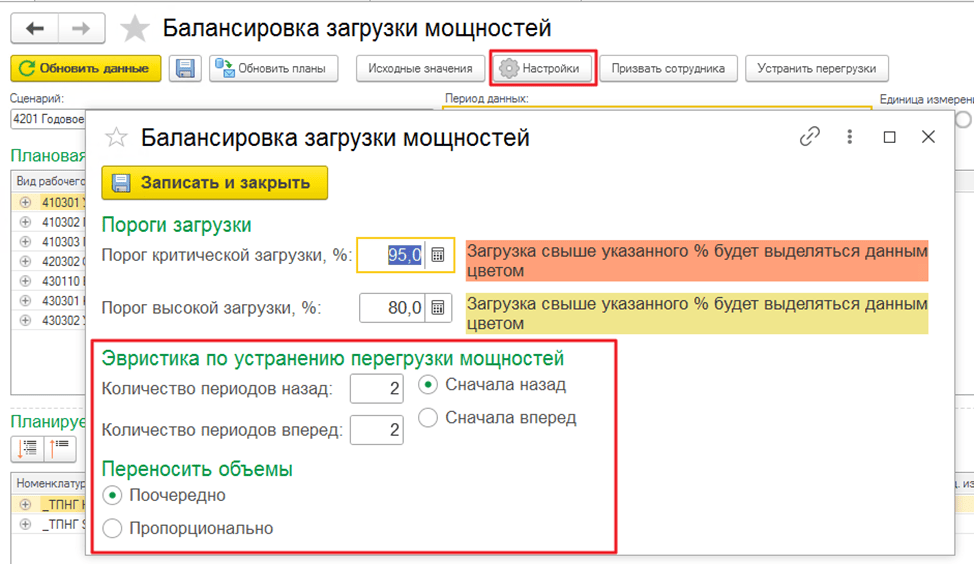
Task: Click the Номенклатура column header
Action: 50,483
